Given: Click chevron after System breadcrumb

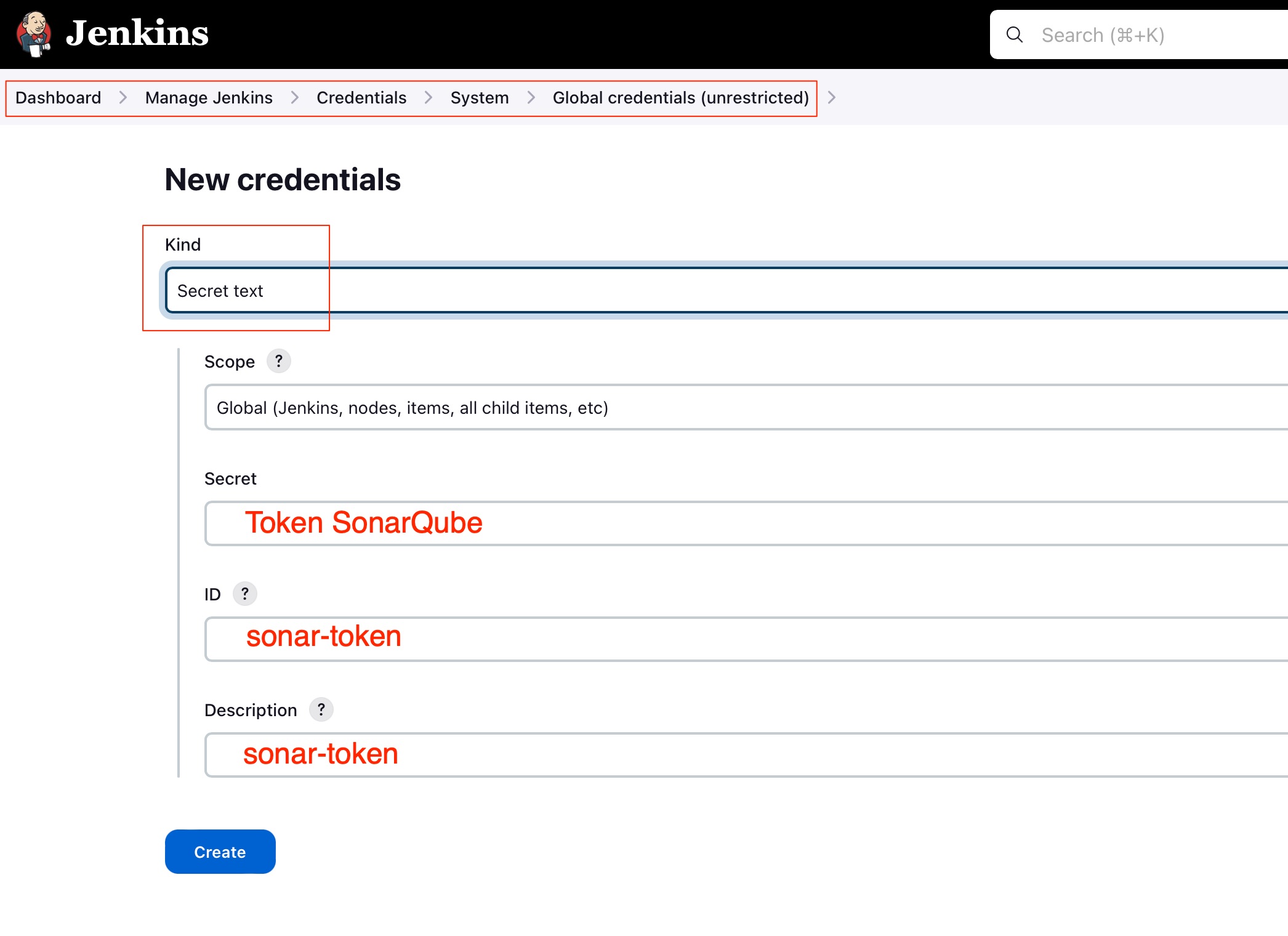Looking at the screenshot, I should pos(531,98).
